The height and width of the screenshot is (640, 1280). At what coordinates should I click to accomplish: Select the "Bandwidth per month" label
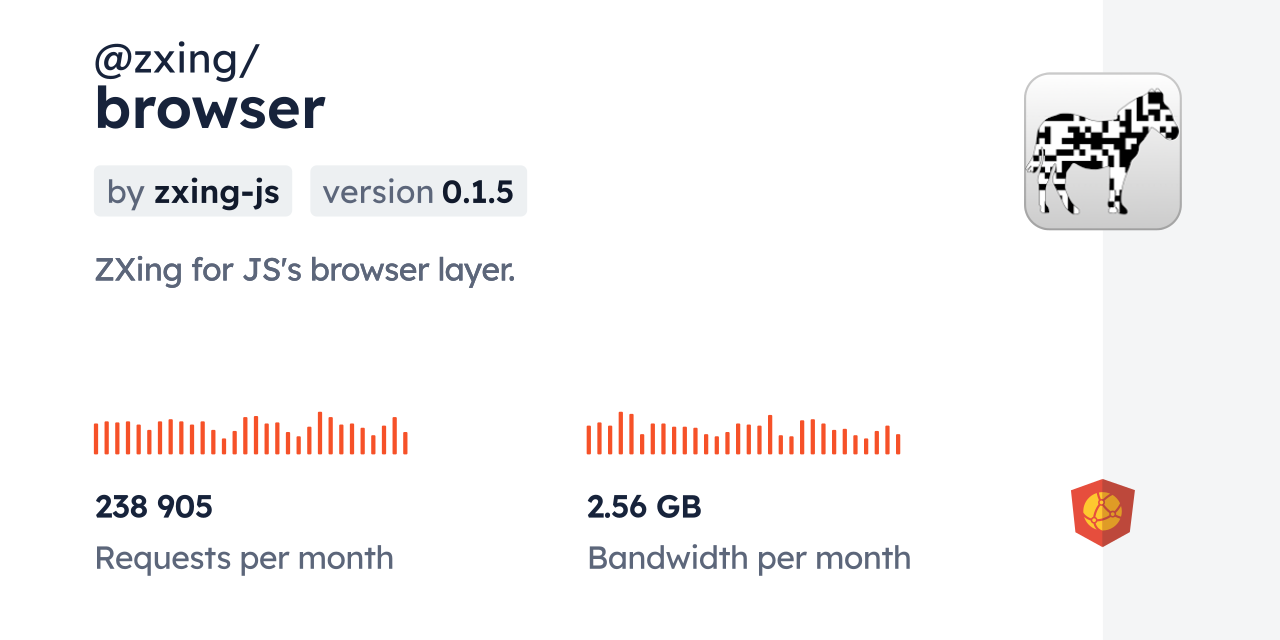749,558
